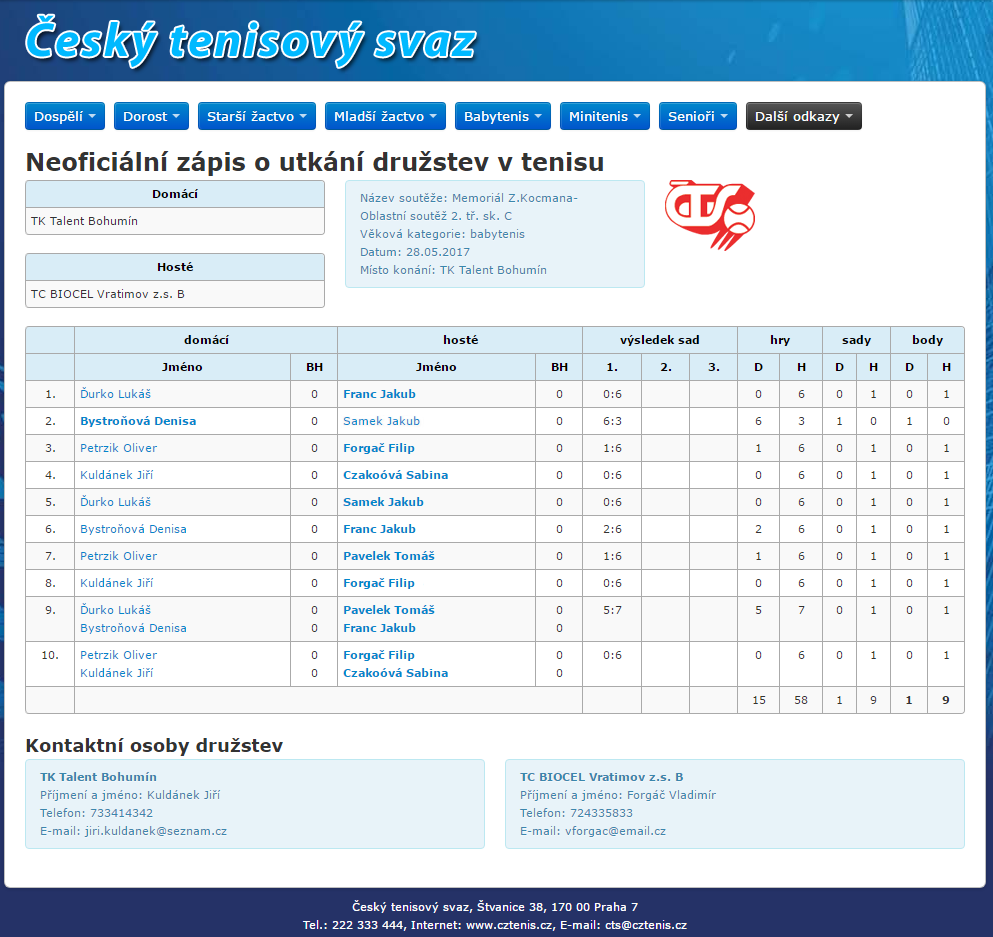Expand the Dorost dropdown

coord(151,116)
